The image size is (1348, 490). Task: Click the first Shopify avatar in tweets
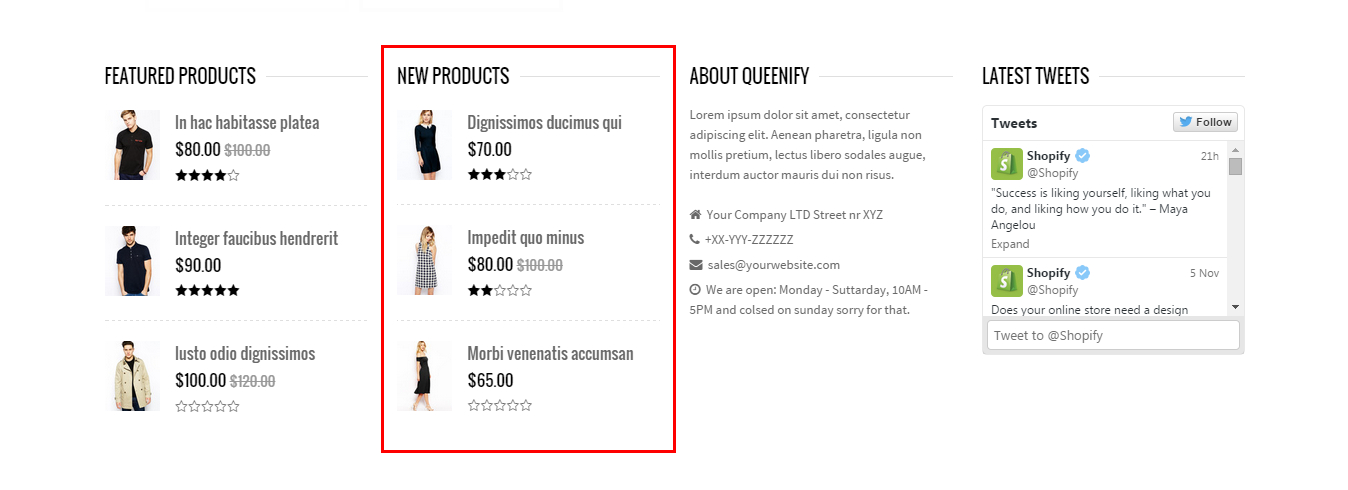point(1006,164)
